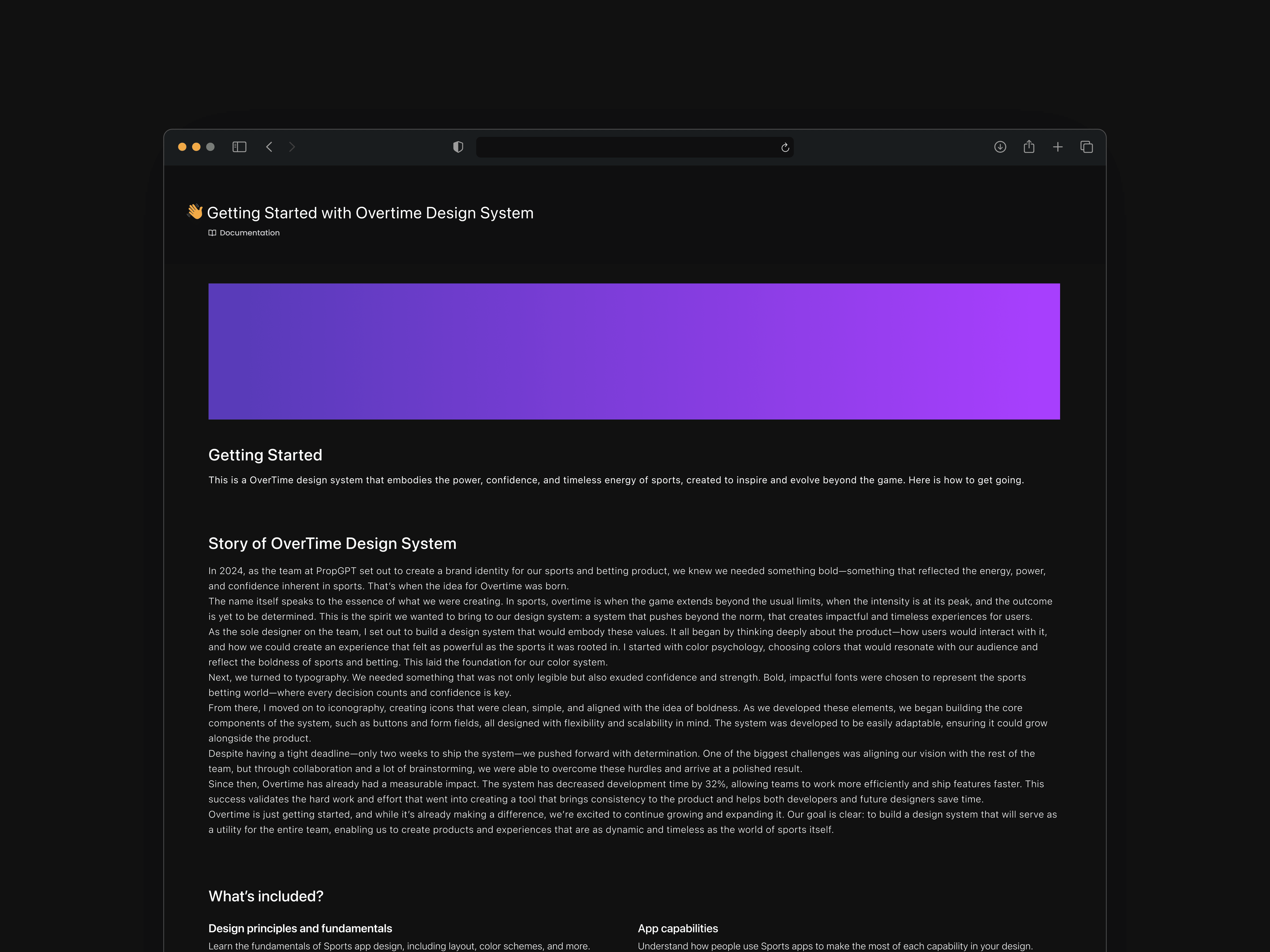The image size is (1270, 952).
Task: Open the Documentation link
Action: [x=244, y=232]
